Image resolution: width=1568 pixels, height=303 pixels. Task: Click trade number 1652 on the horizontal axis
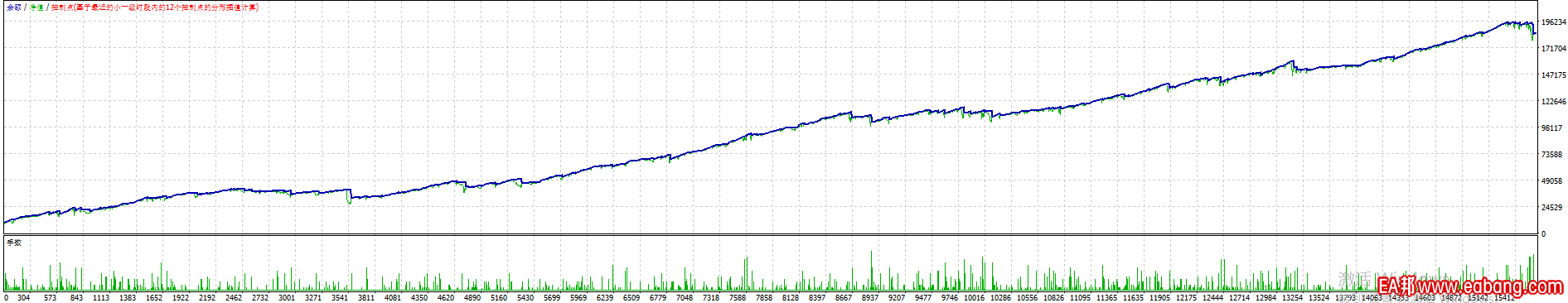pyautogui.click(x=154, y=297)
